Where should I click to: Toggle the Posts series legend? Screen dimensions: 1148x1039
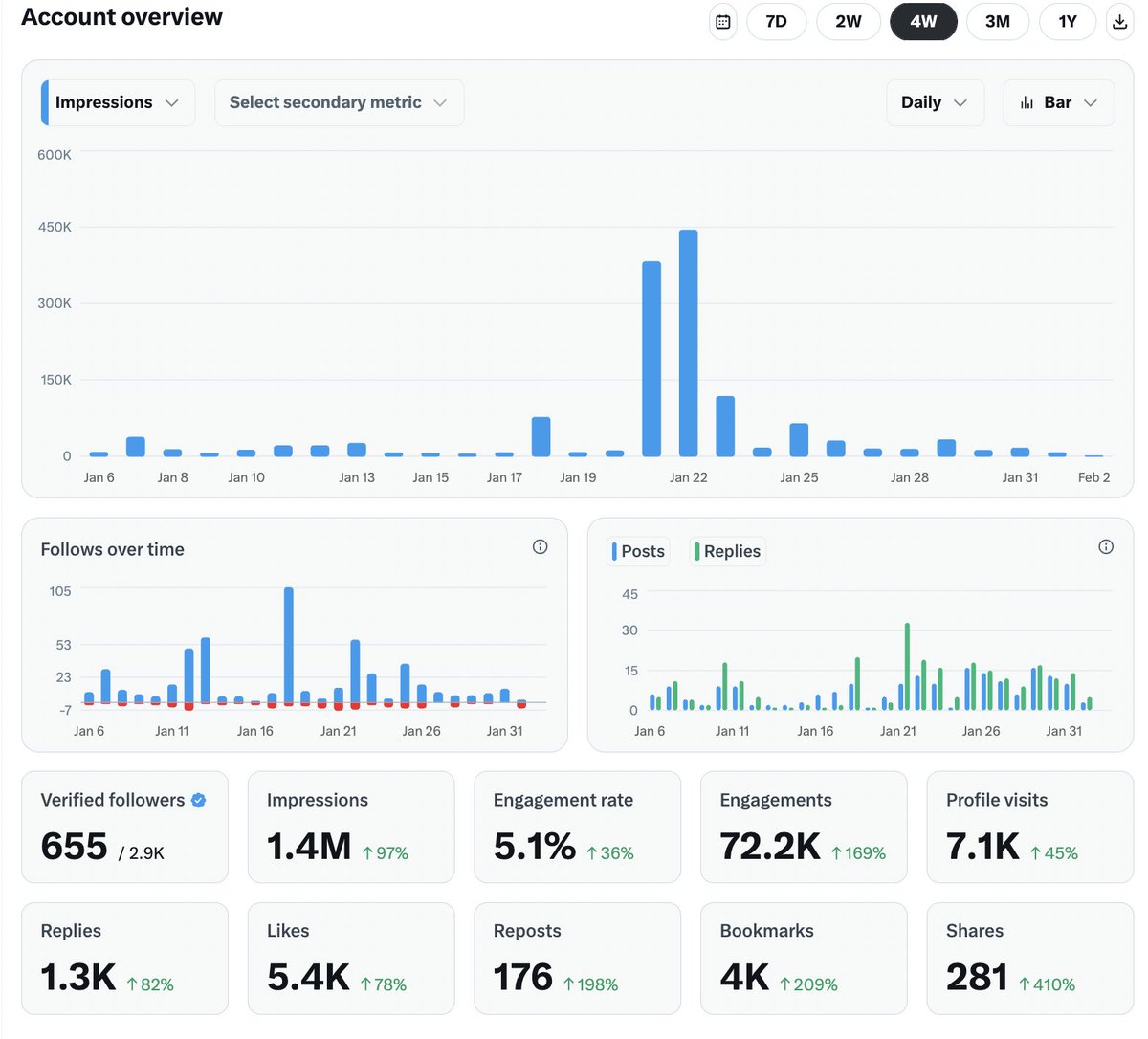tap(638, 551)
